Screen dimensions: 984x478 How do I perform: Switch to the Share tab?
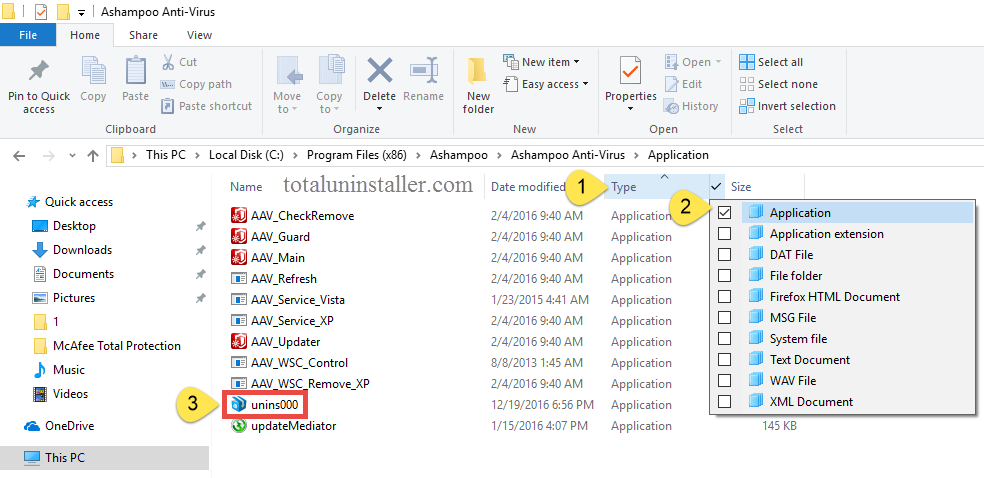(x=143, y=35)
